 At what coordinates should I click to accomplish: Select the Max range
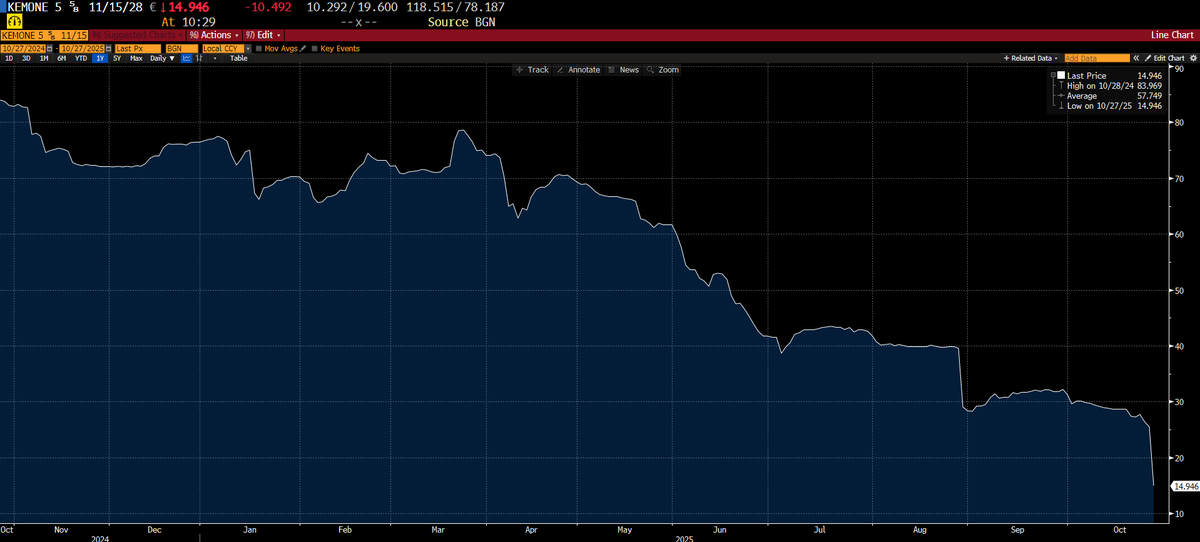pos(136,58)
